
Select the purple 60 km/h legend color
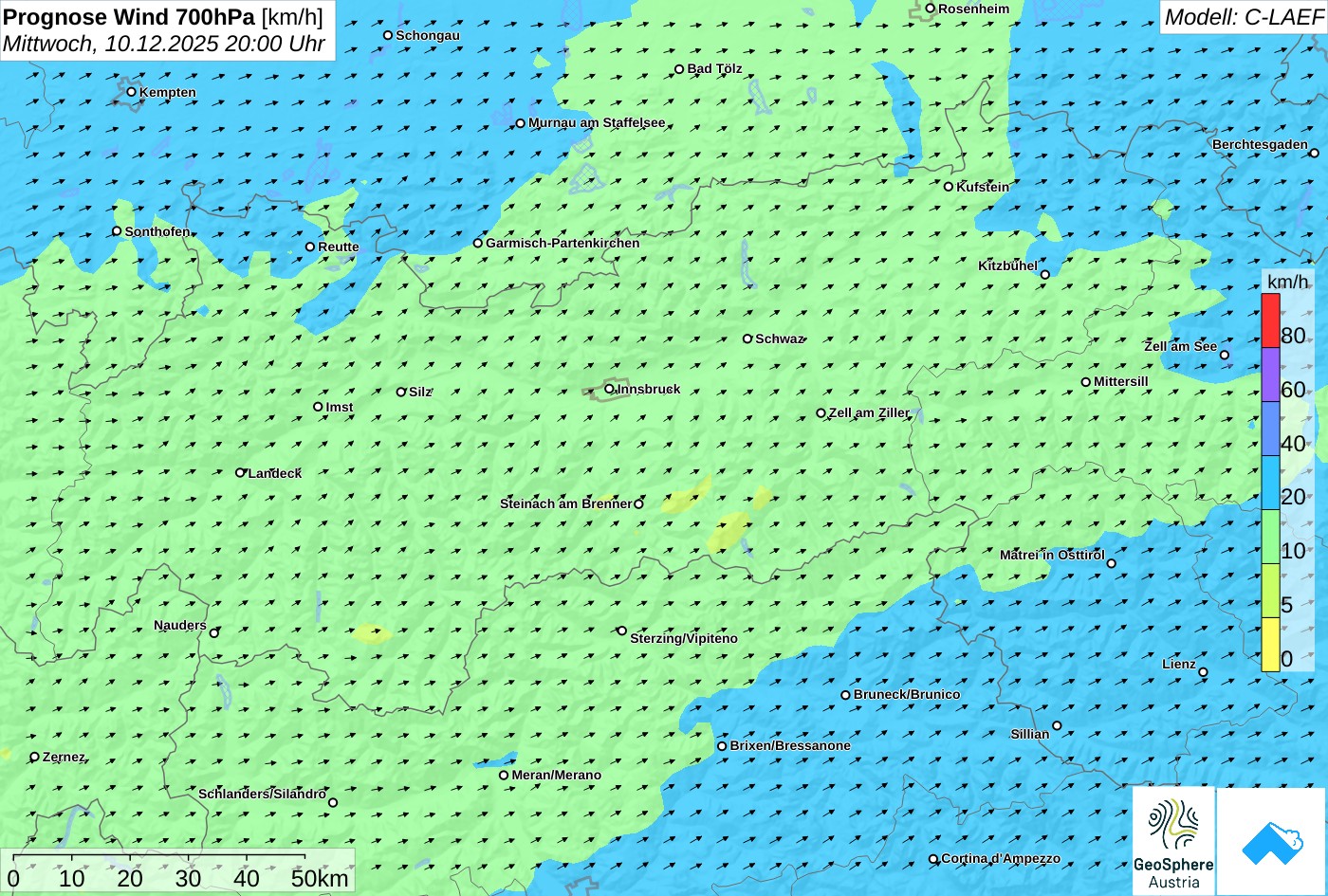pyautogui.click(x=1270, y=375)
